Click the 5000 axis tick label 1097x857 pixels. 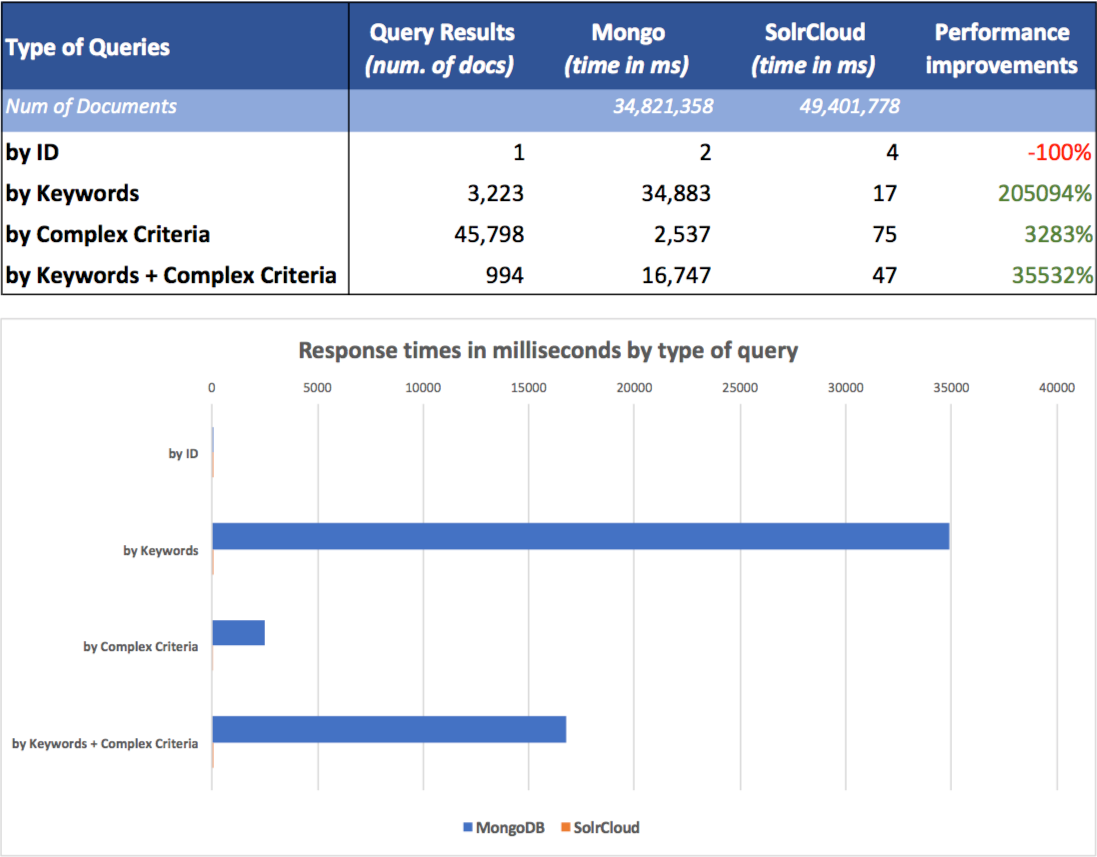tap(317, 388)
